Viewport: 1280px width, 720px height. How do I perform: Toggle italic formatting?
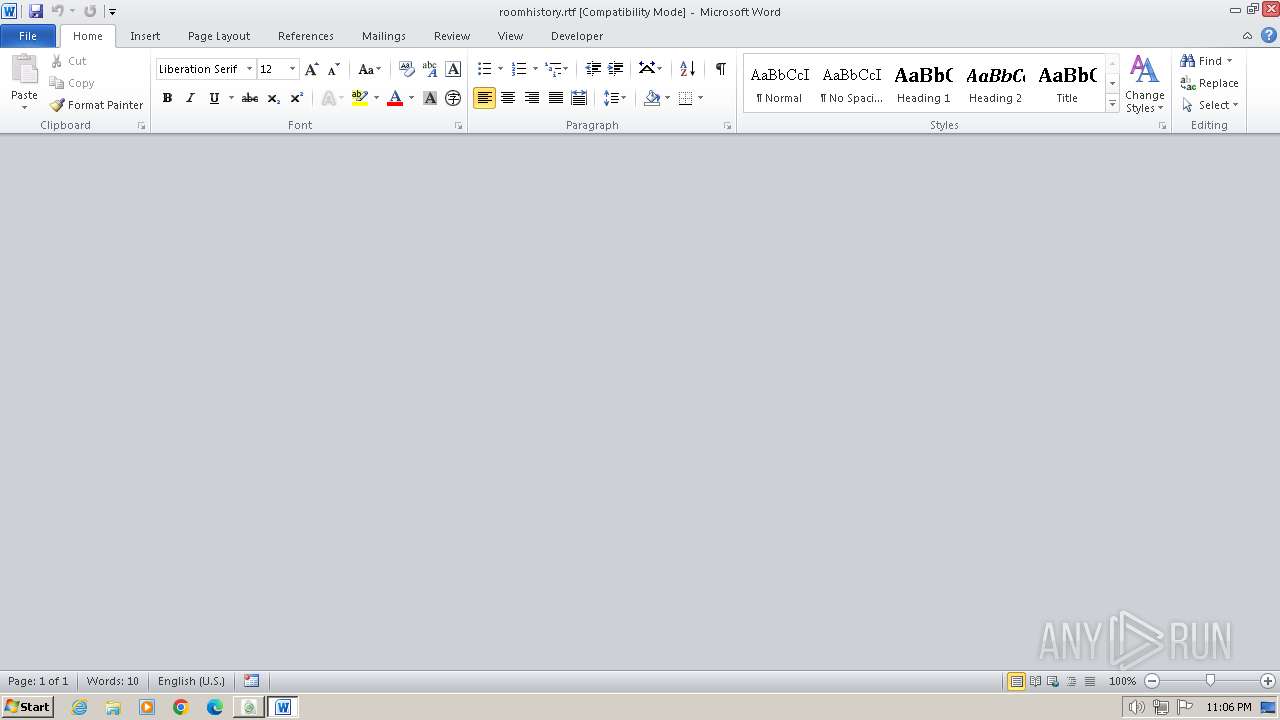tap(190, 98)
